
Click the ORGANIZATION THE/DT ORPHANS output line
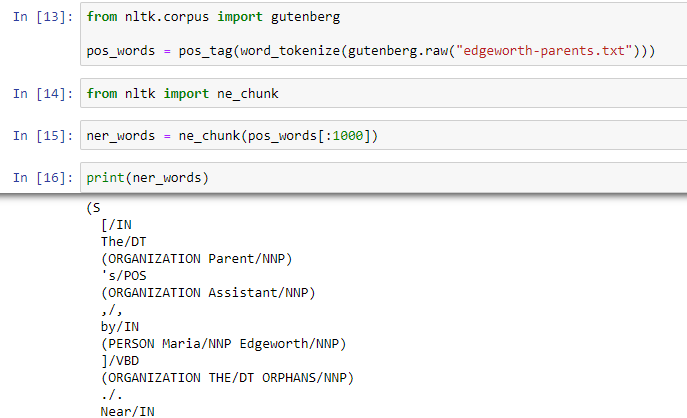pyautogui.click(x=226, y=377)
